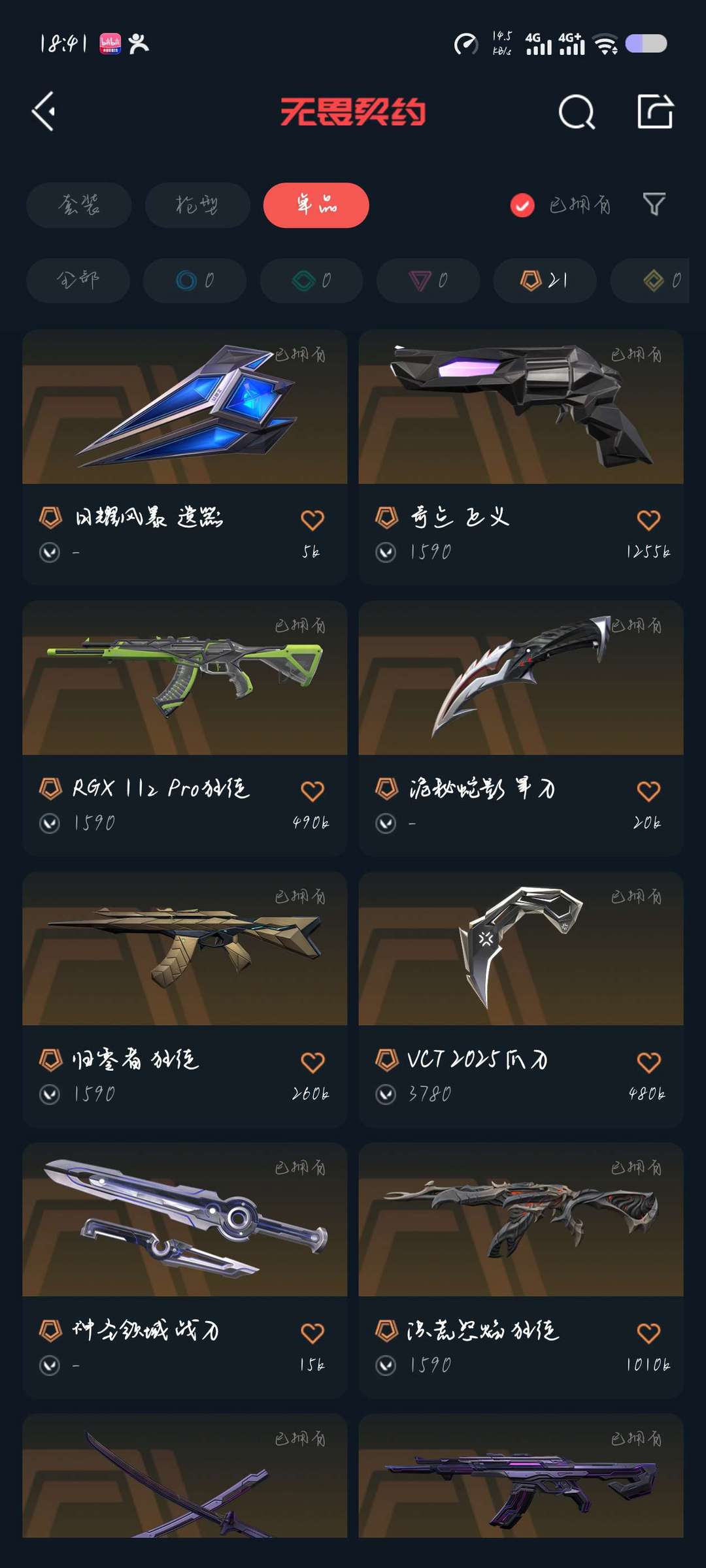Toggle the red owned-only checkbox
Screen dimensions: 706x1568
tap(522, 205)
